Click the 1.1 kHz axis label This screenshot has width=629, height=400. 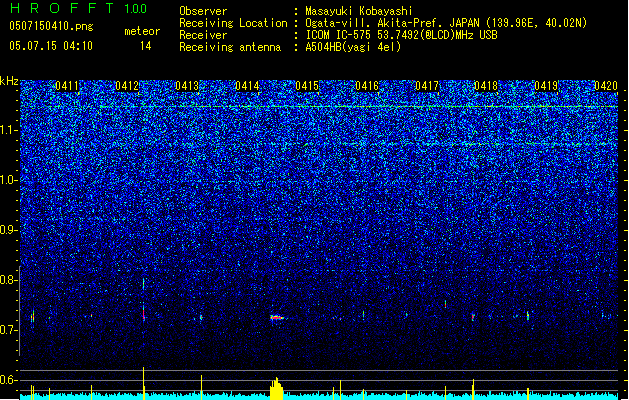[9, 130]
